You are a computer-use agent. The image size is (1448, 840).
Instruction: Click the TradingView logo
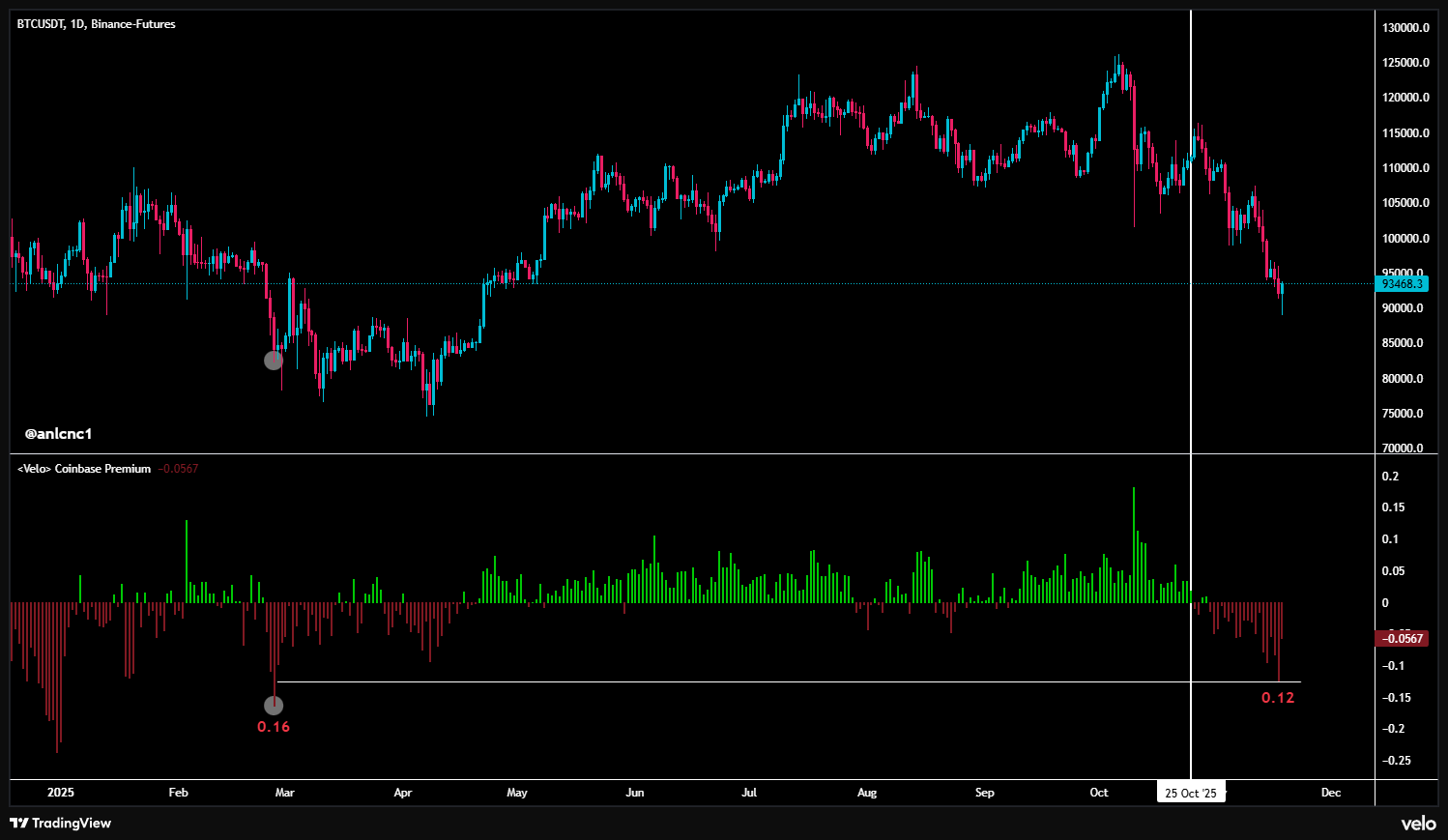[x=60, y=823]
